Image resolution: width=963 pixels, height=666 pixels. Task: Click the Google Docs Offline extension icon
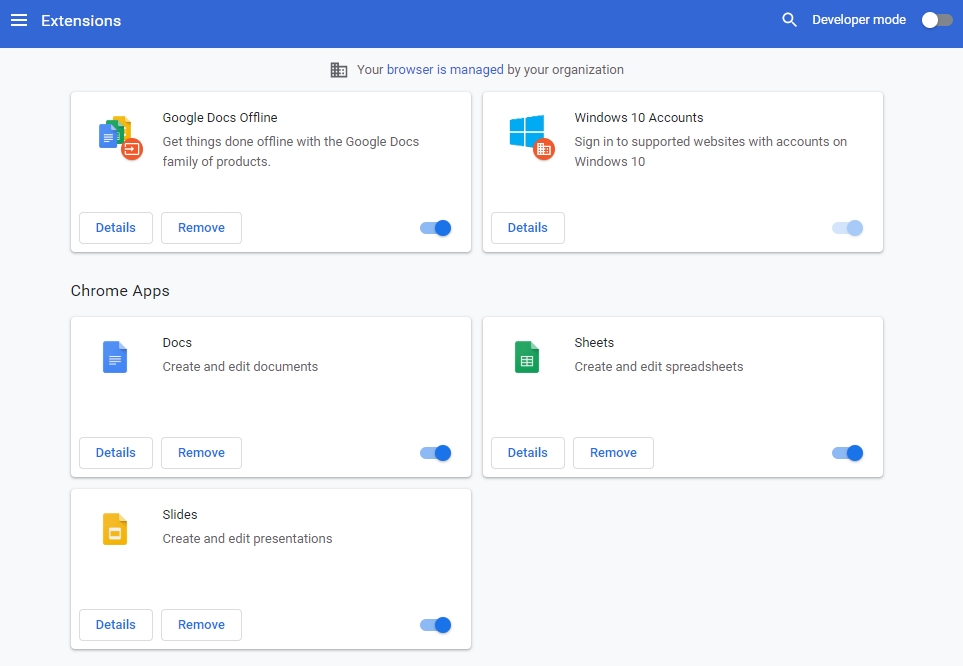pyautogui.click(x=120, y=138)
